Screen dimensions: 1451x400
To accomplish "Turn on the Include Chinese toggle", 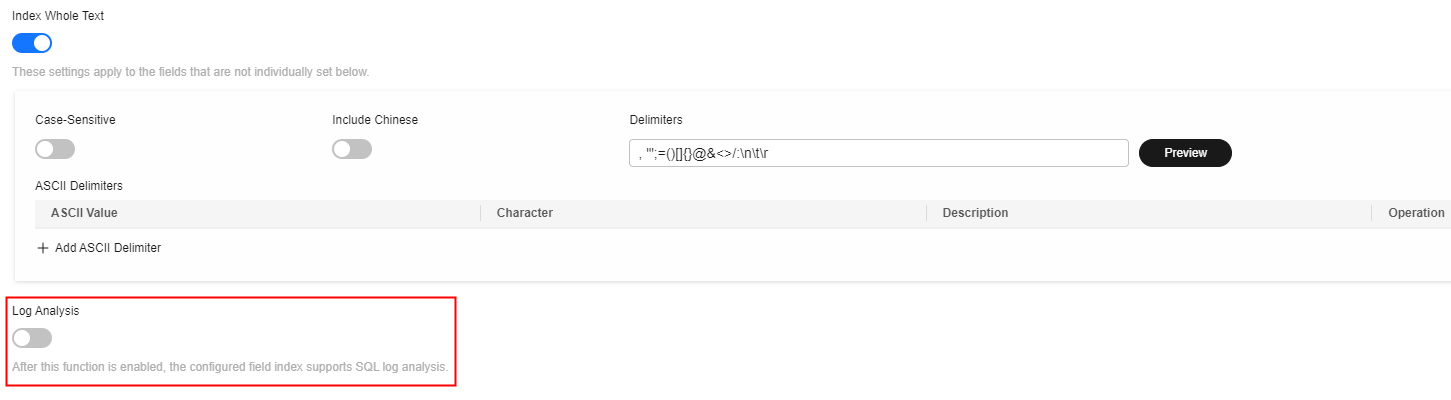I will pyautogui.click(x=352, y=149).
